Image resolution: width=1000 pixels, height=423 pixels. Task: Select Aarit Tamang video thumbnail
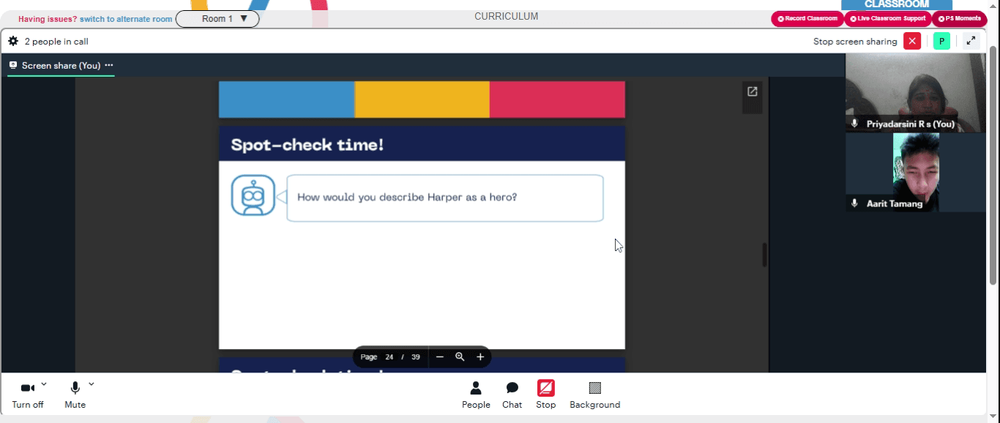click(915, 172)
